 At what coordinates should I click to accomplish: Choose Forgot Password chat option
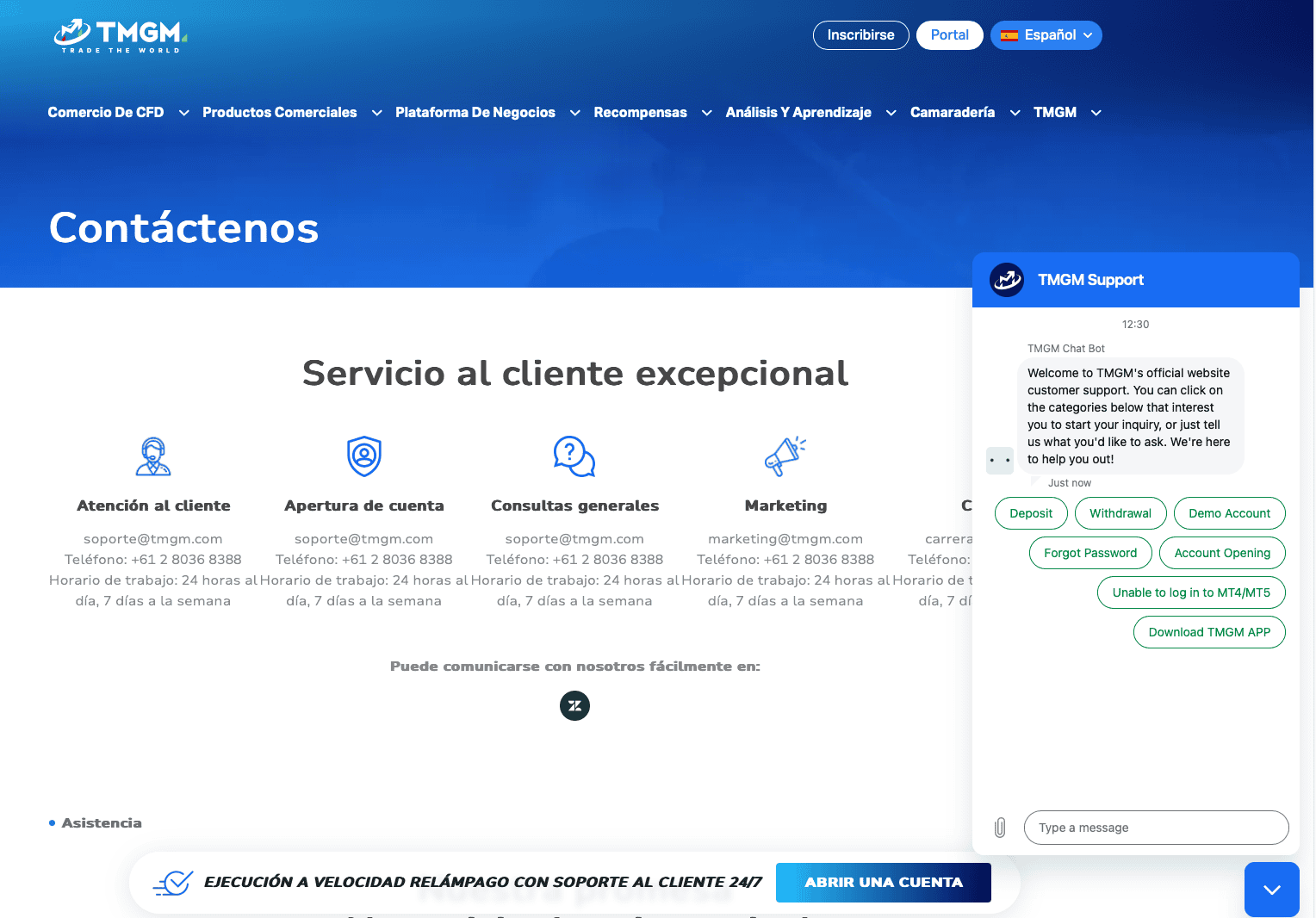(1090, 553)
